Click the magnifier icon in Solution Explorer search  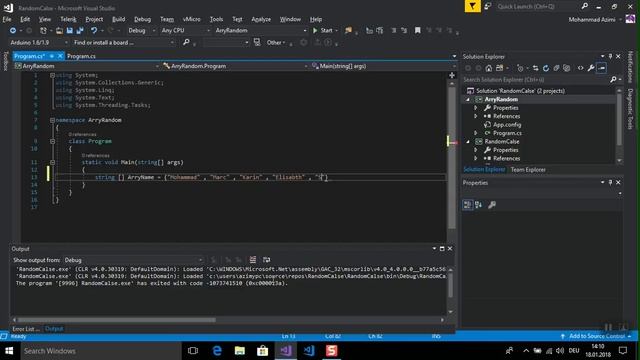613,80
